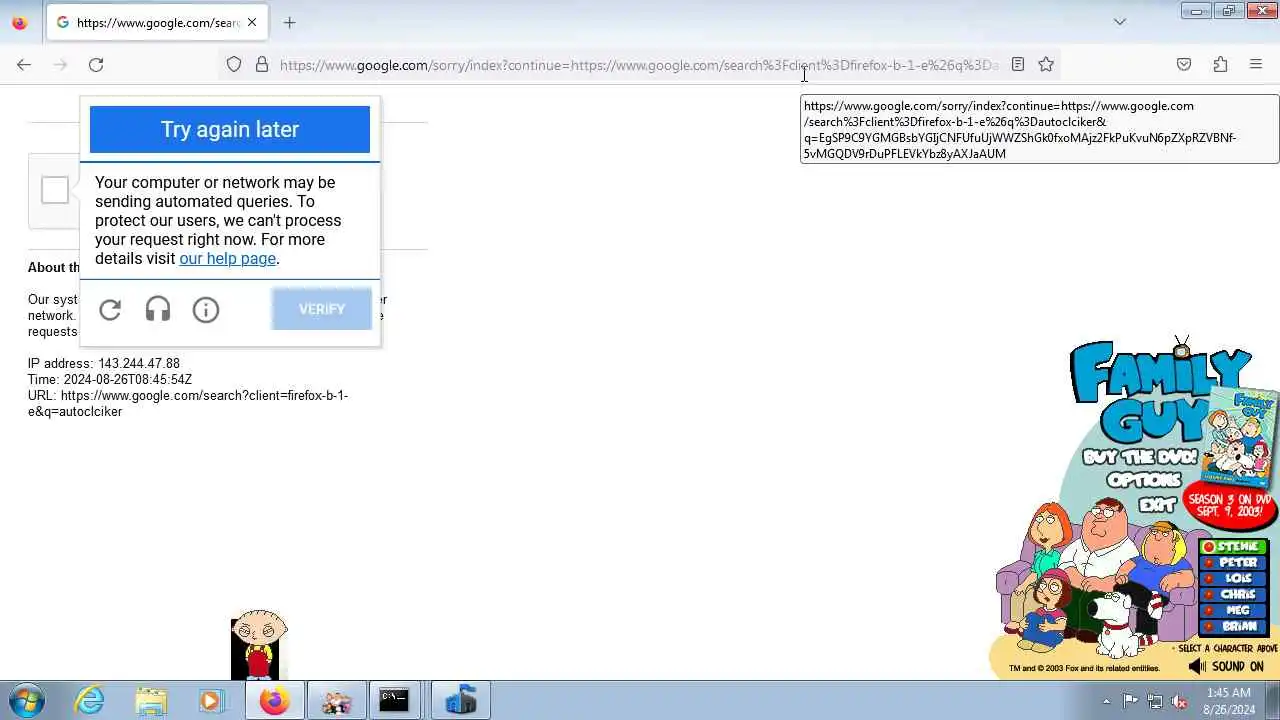Save page to Pocket
The width and height of the screenshot is (1280, 720).
point(1184,64)
